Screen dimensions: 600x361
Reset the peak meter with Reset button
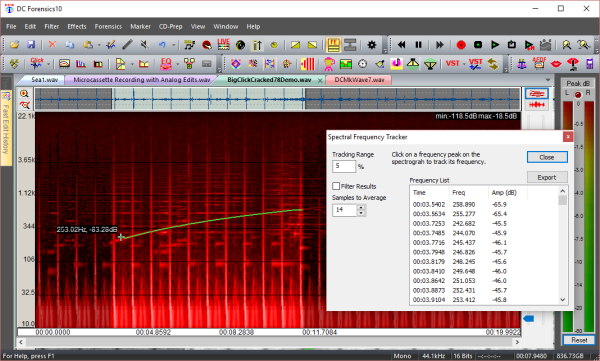[x=579, y=340]
